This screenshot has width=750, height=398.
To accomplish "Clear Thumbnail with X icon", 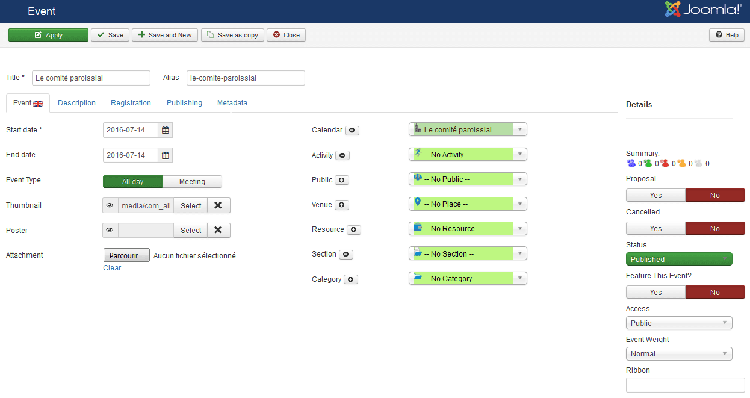I will (218, 205).
